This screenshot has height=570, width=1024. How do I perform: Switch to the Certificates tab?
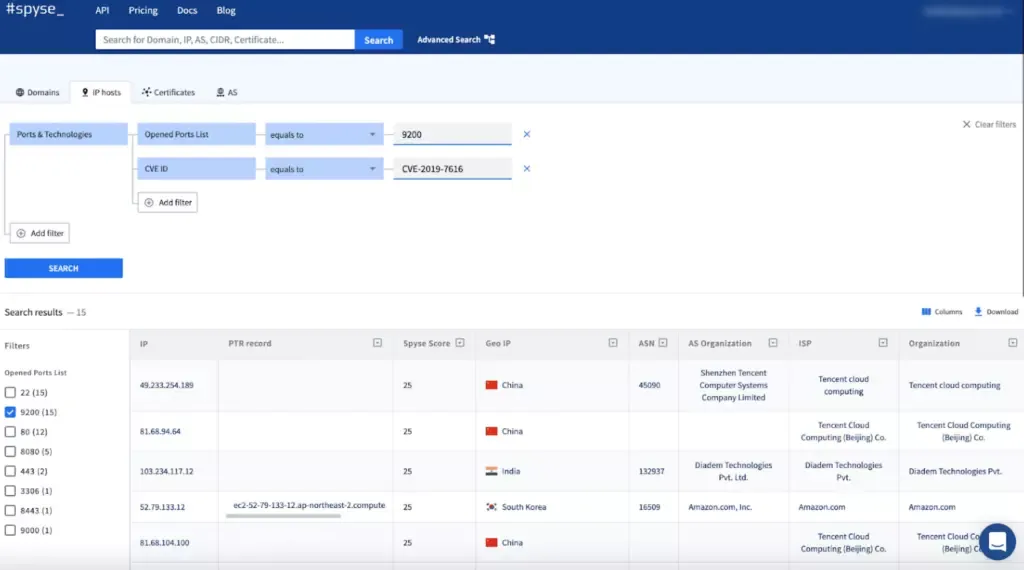tap(168, 92)
